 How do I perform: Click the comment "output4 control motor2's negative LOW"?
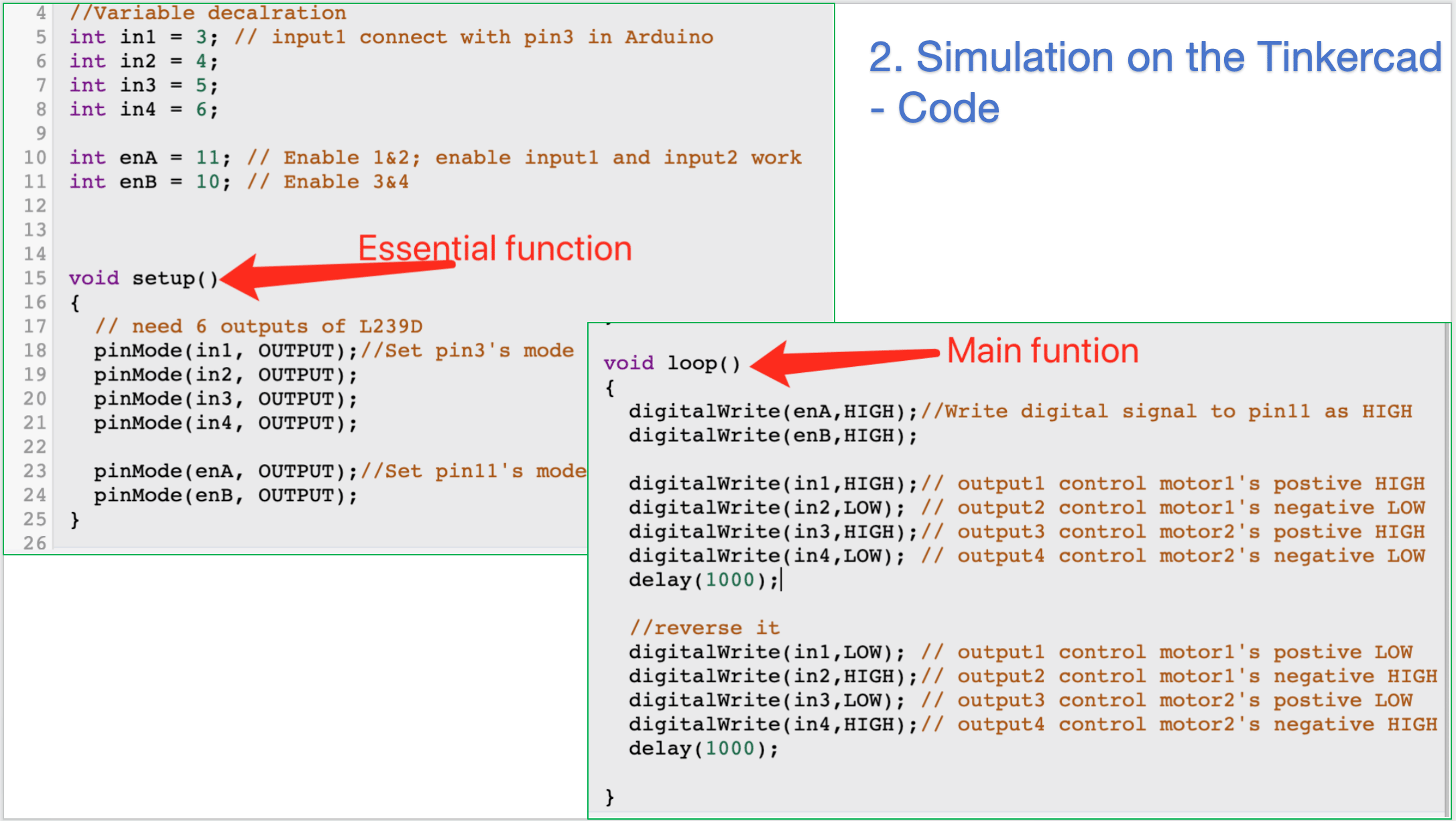click(x=1191, y=557)
